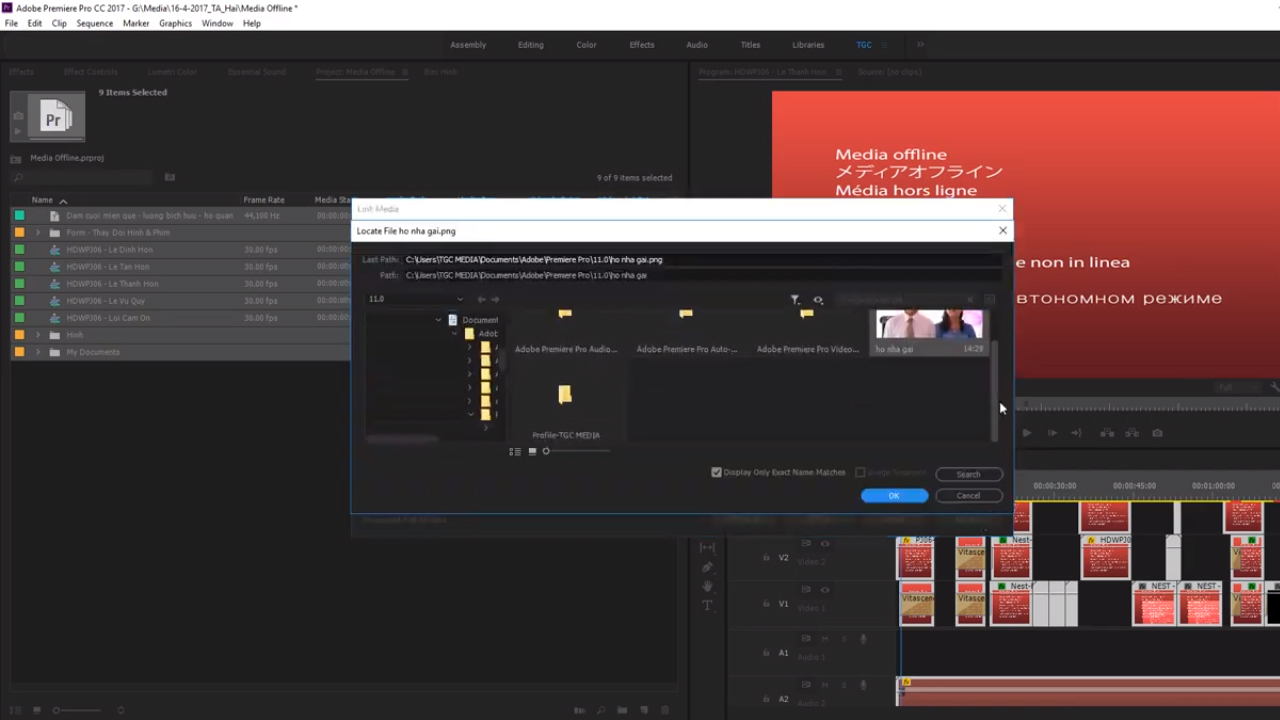Open the Sequence menu

94,23
